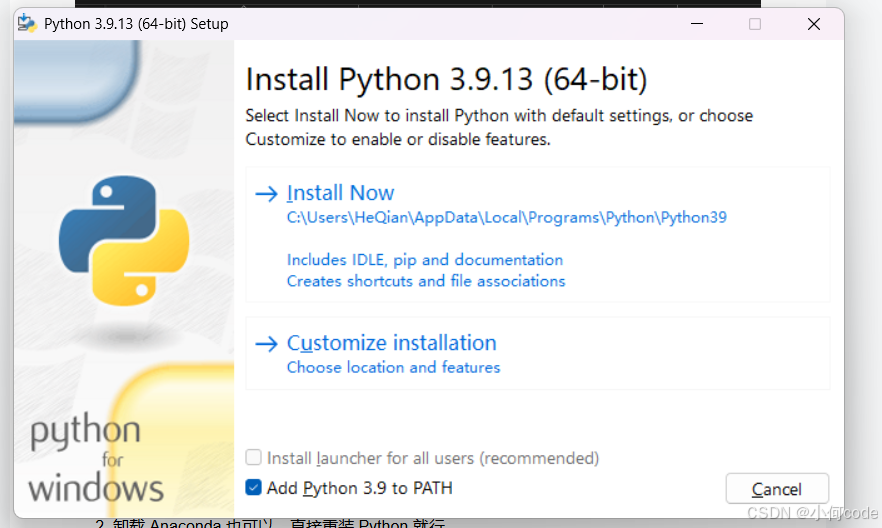
Task: Click Install Now option
Action: 538,234
